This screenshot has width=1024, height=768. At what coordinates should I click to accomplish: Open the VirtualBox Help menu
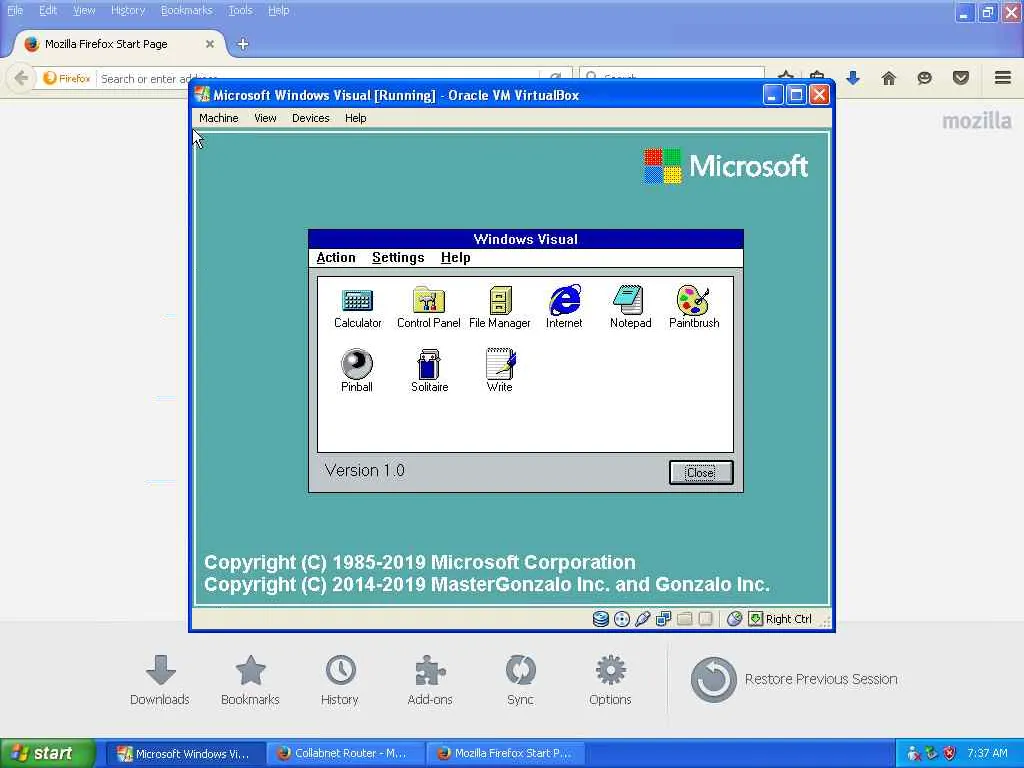[355, 118]
